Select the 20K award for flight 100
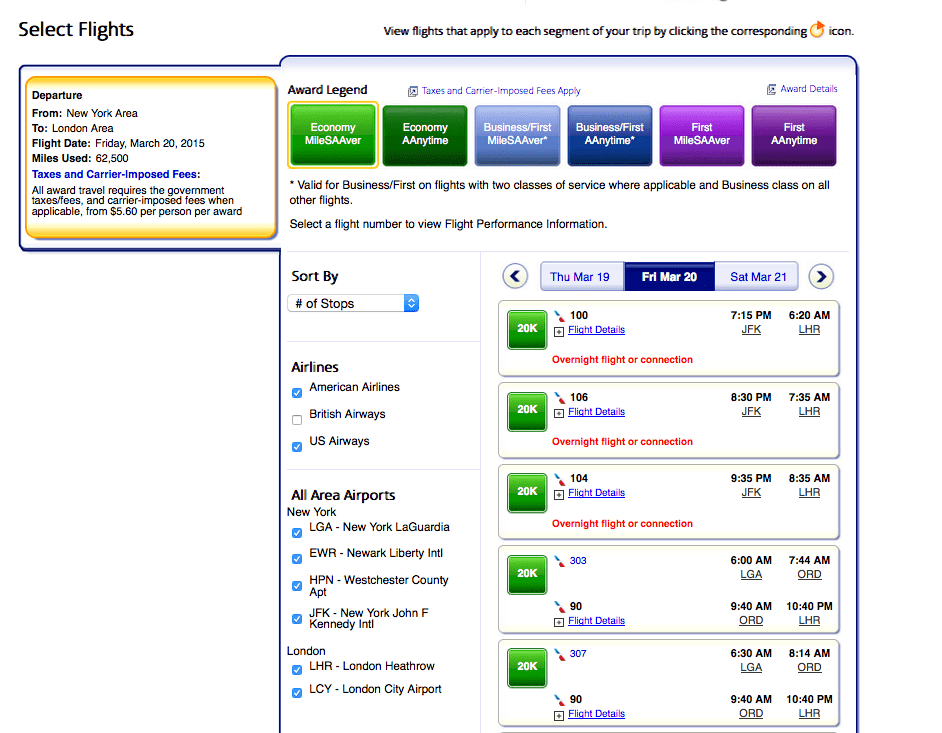The image size is (942, 733). [527, 329]
